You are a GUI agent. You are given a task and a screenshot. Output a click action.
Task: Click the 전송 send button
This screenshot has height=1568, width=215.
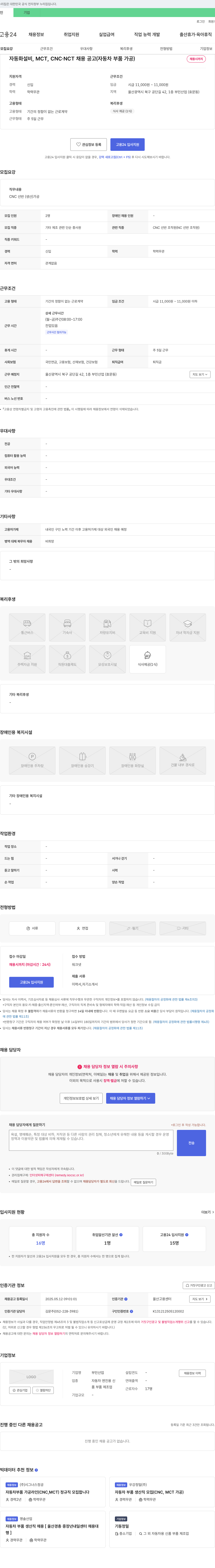[x=191, y=1143]
